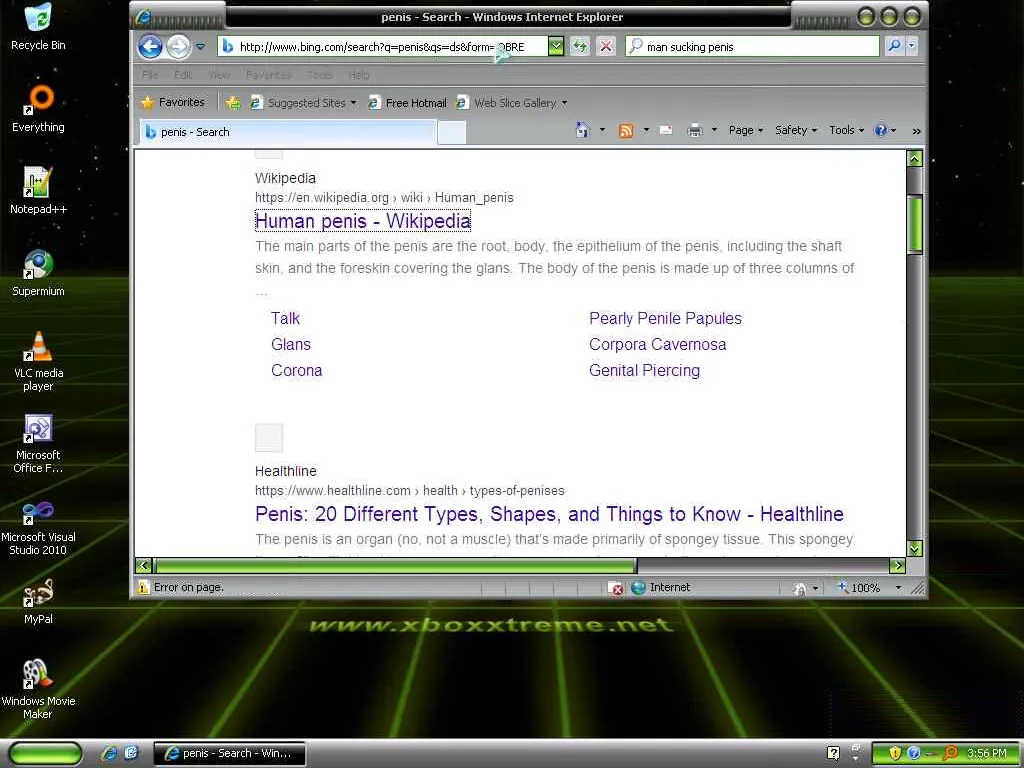Show more command bar items chevron

pos(916,131)
